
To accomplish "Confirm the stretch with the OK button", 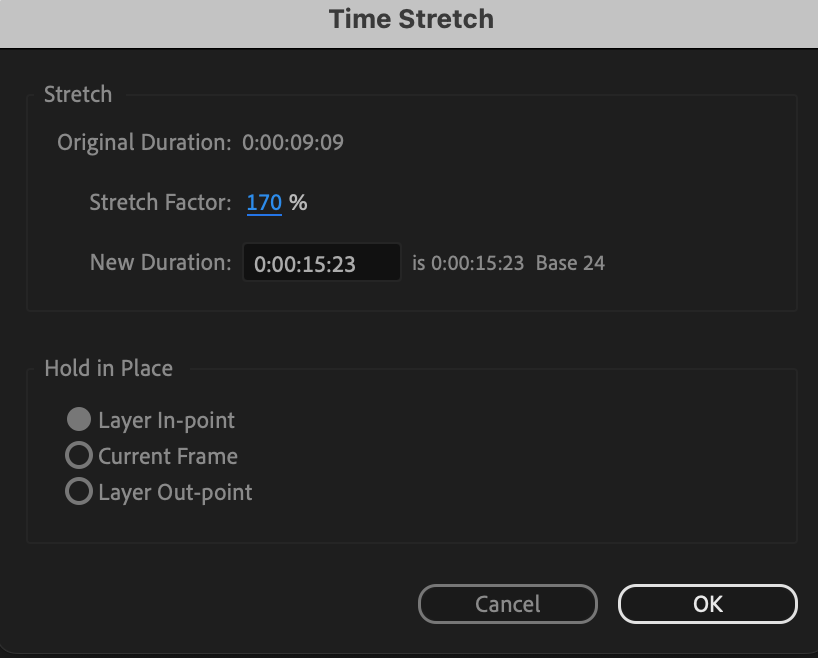I will [x=707, y=604].
